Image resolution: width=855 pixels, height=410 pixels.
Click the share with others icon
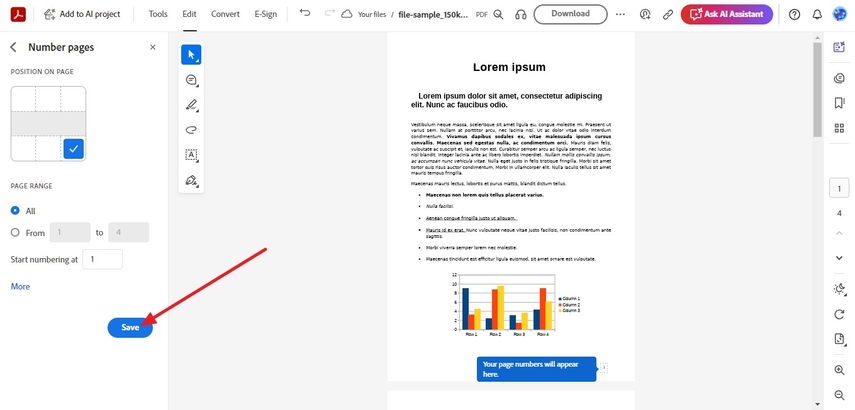click(646, 15)
